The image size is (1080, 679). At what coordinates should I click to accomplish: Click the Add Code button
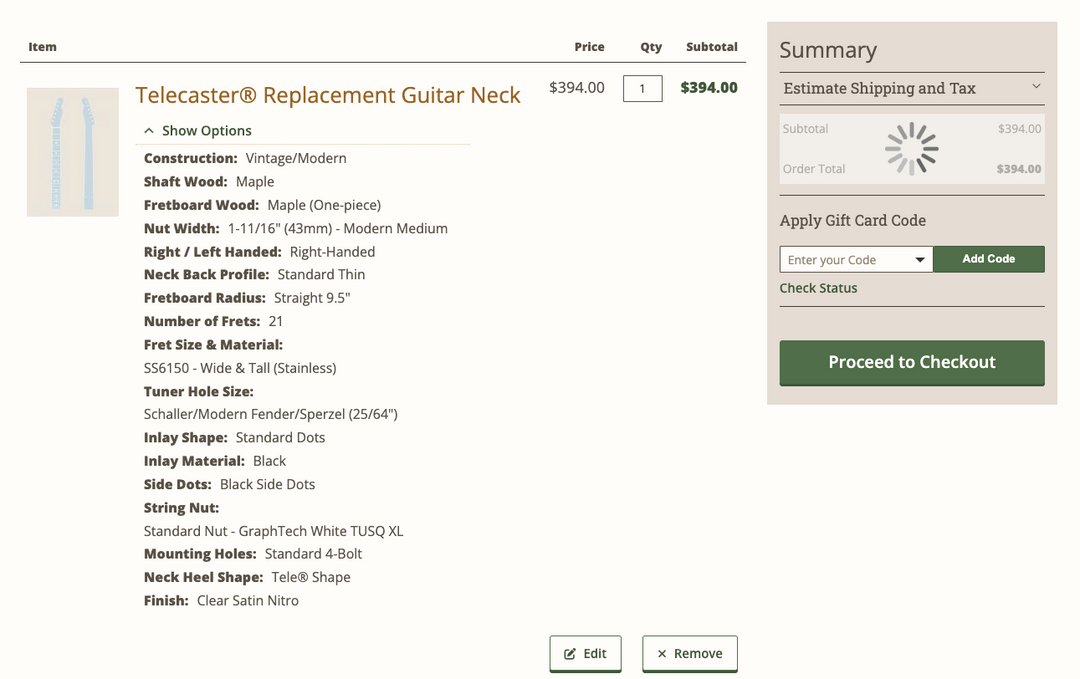coord(988,259)
